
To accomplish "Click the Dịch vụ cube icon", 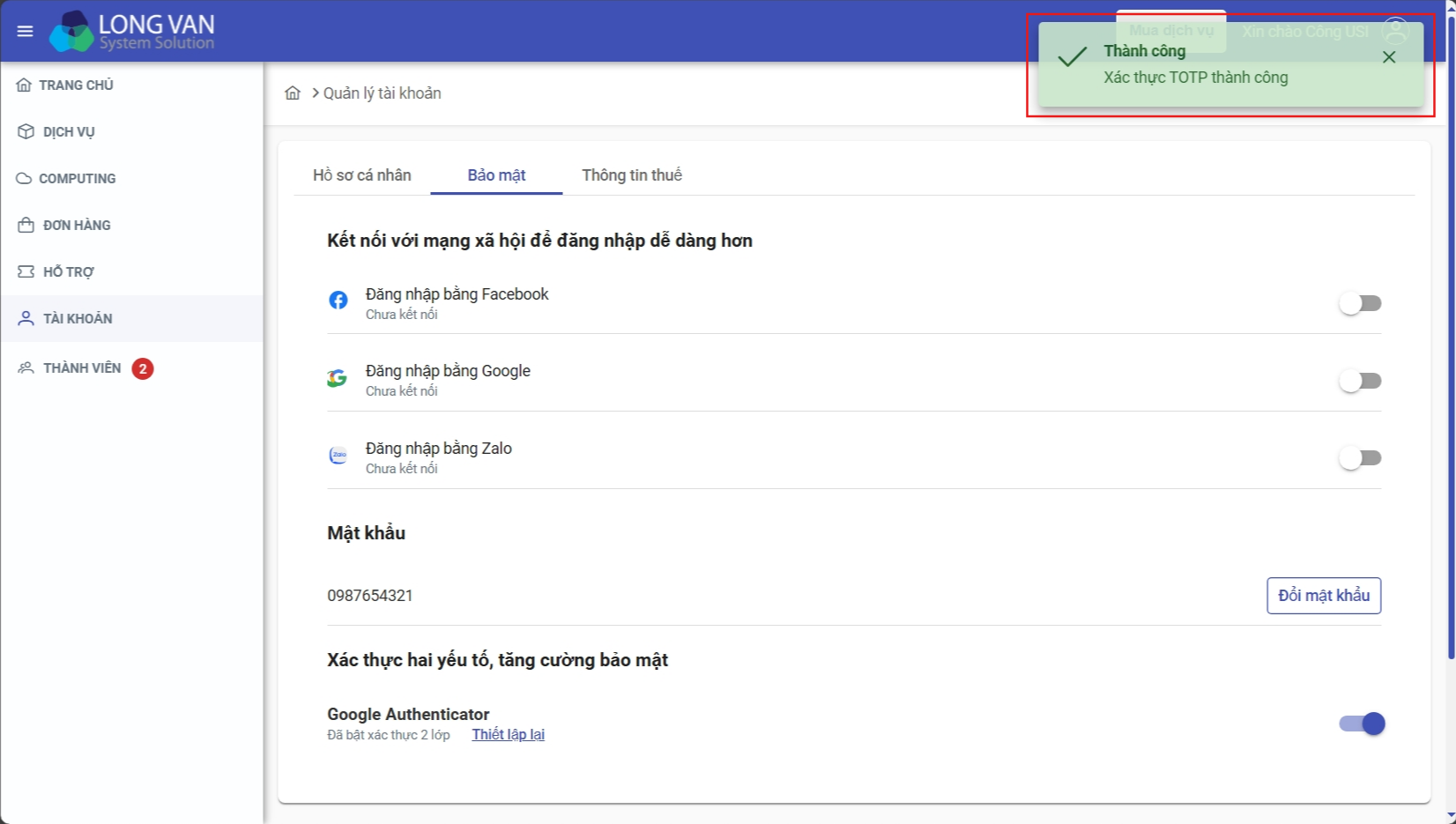I will tap(26, 132).
